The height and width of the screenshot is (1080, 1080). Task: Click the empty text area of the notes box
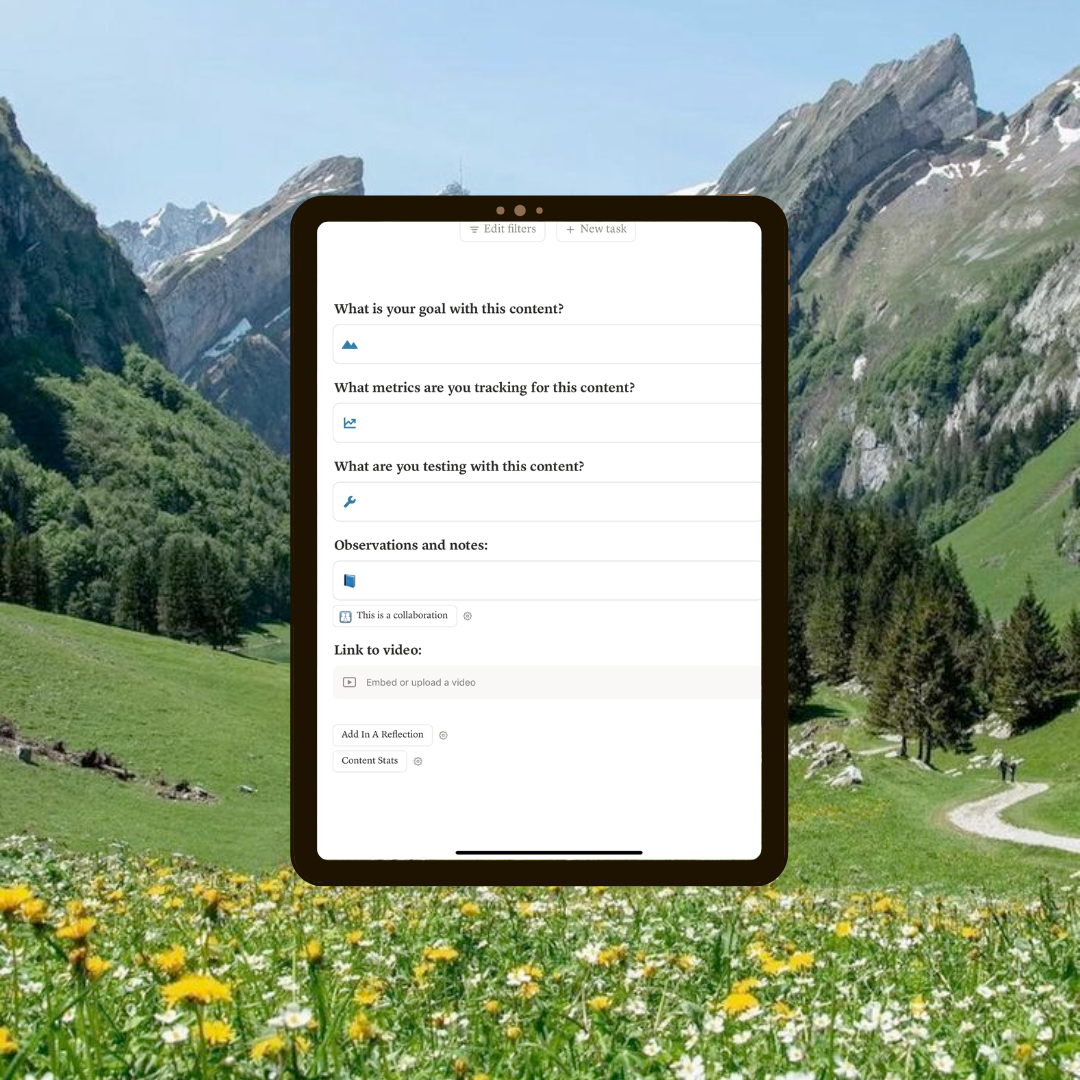tap(560, 581)
